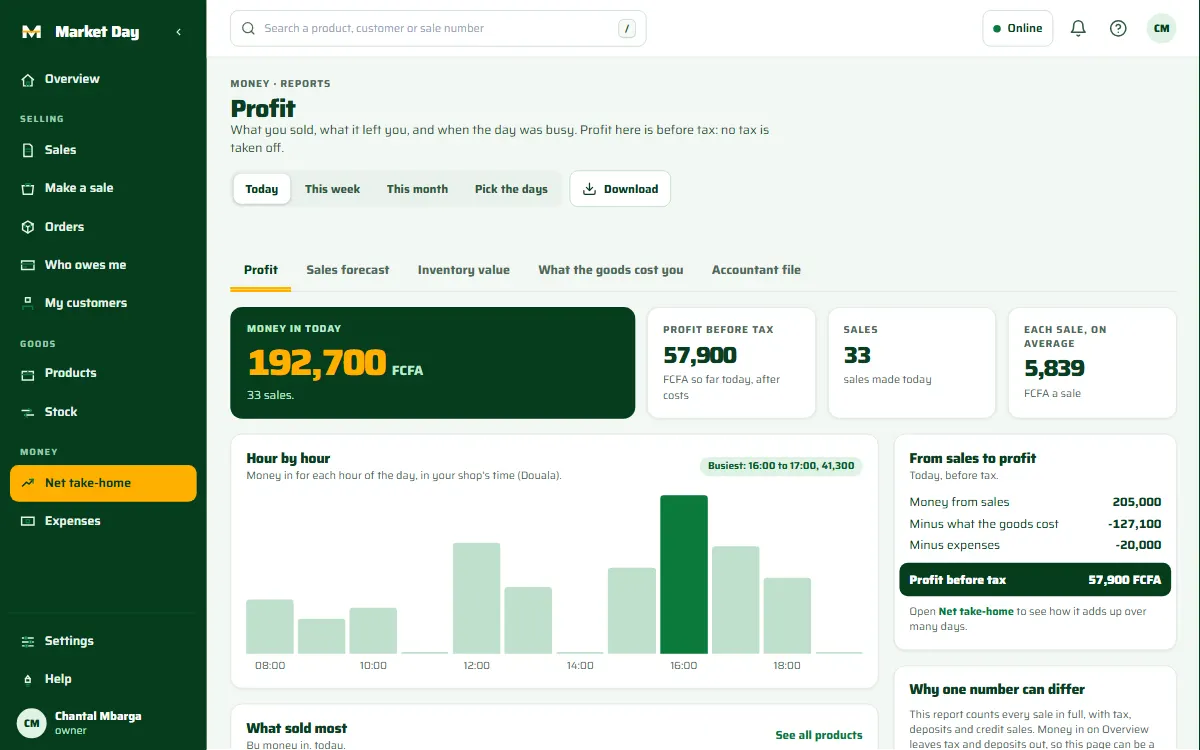Image resolution: width=1200 pixels, height=750 pixels.
Task: Click the Busiest 16:00 to 17:00 badge
Action: pyautogui.click(x=780, y=466)
